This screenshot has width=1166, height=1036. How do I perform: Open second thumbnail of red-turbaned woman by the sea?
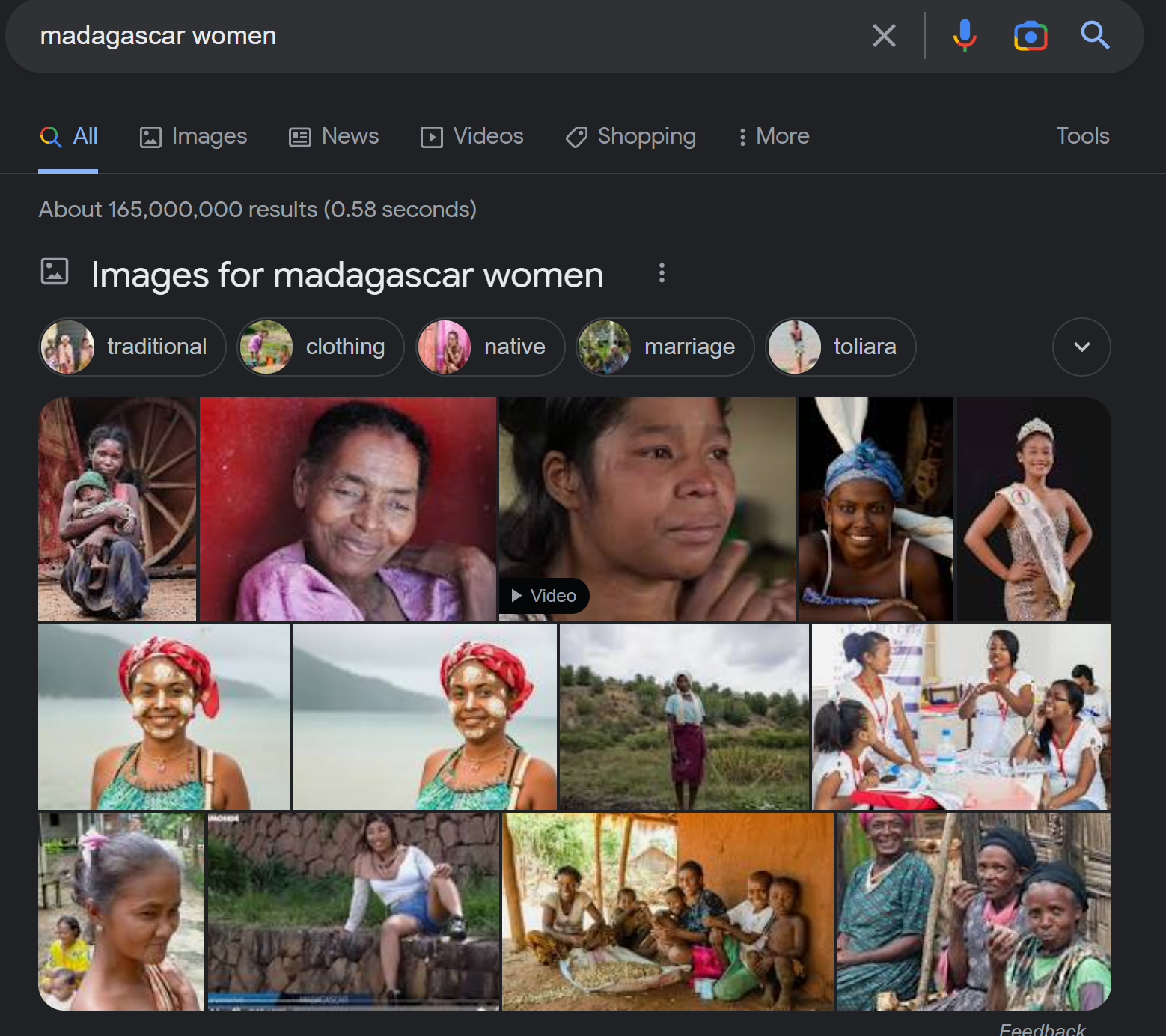point(425,716)
